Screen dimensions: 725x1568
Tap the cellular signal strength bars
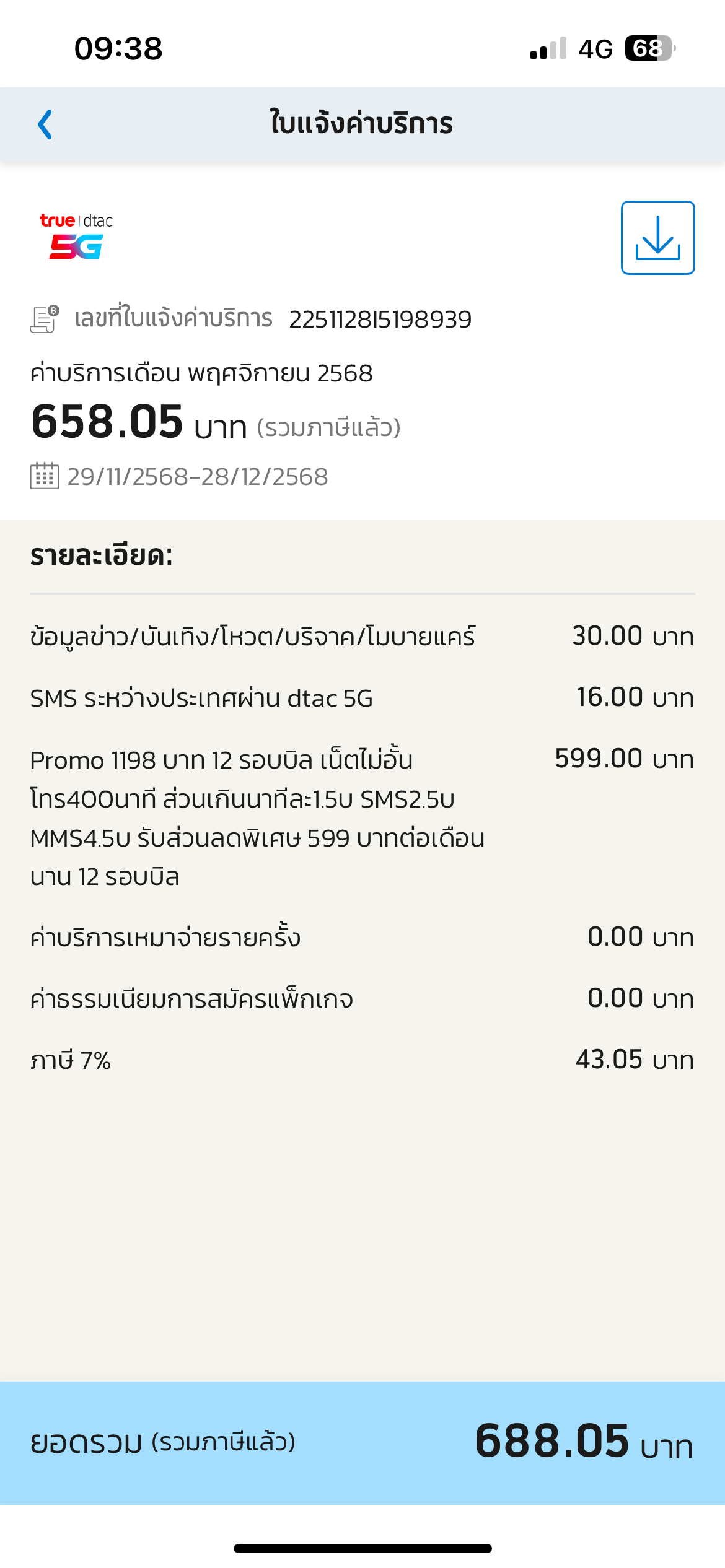(548, 48)
